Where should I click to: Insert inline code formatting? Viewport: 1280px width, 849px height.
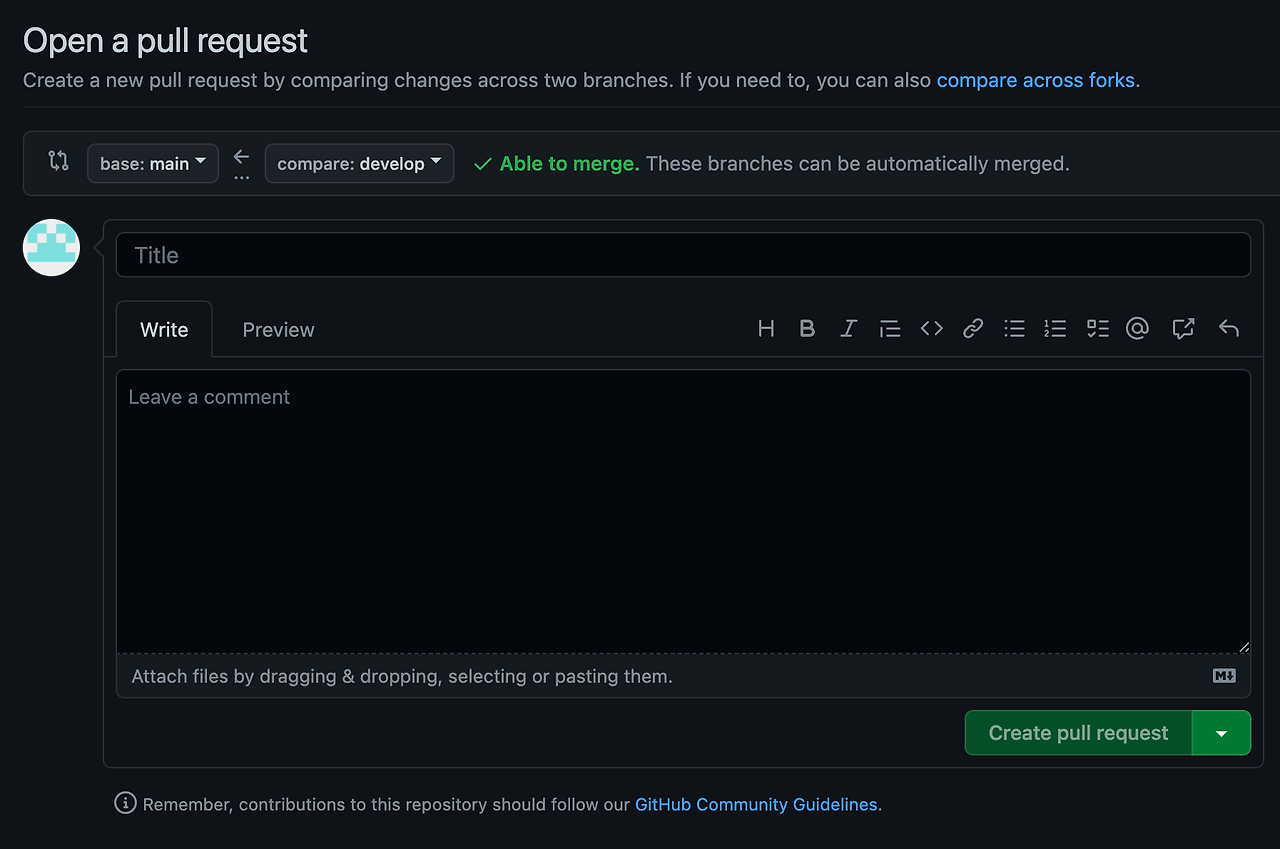(x=931, y=328)
